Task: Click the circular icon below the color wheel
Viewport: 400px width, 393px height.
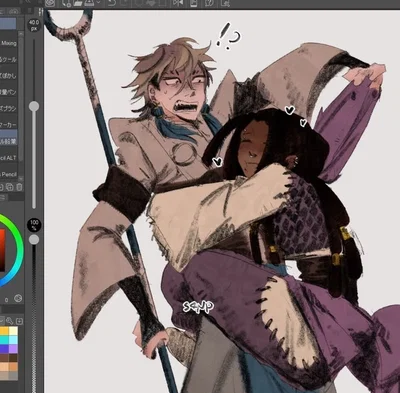Action: coord(18,298)
